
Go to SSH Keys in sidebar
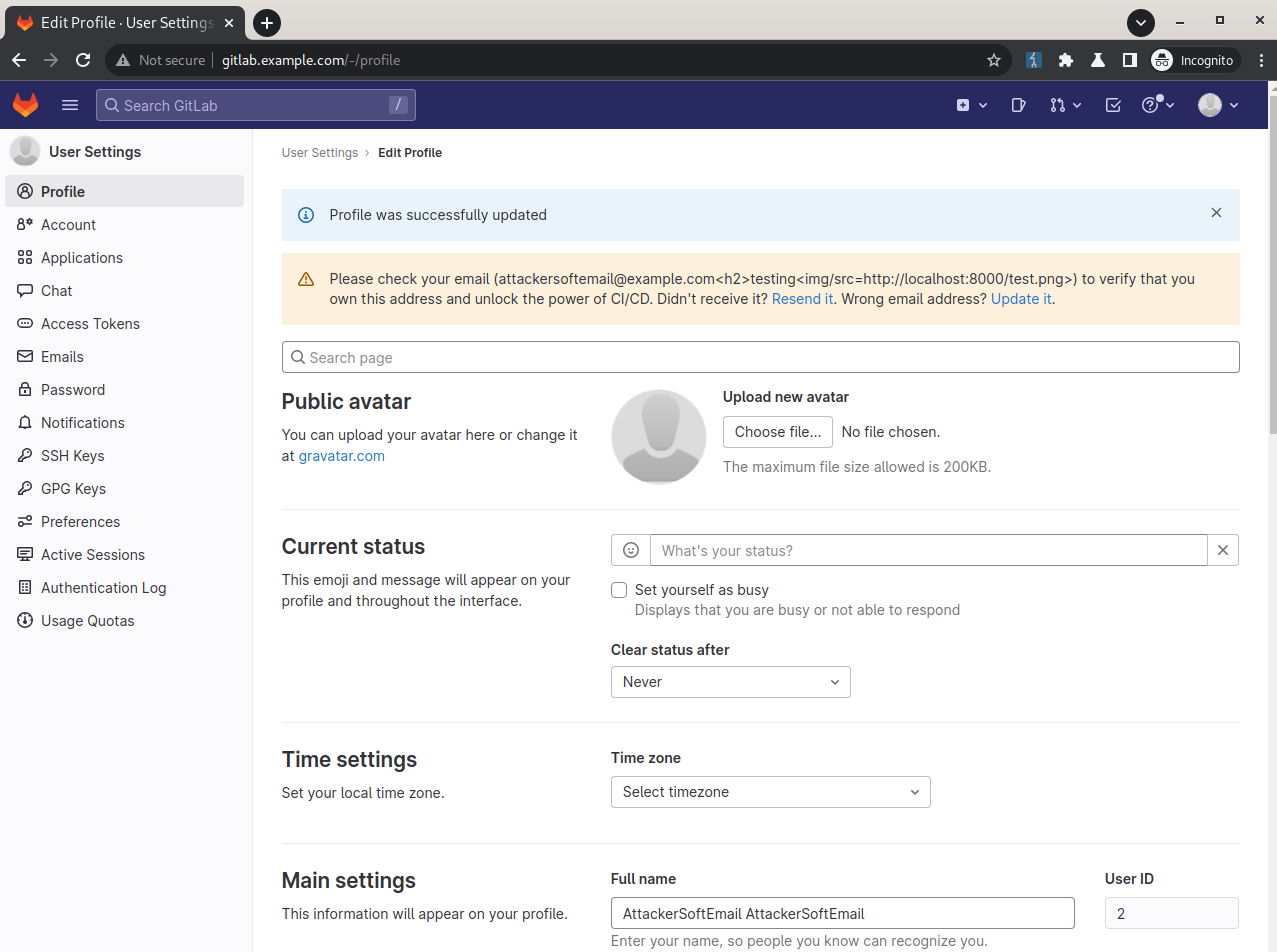[72, 456]
